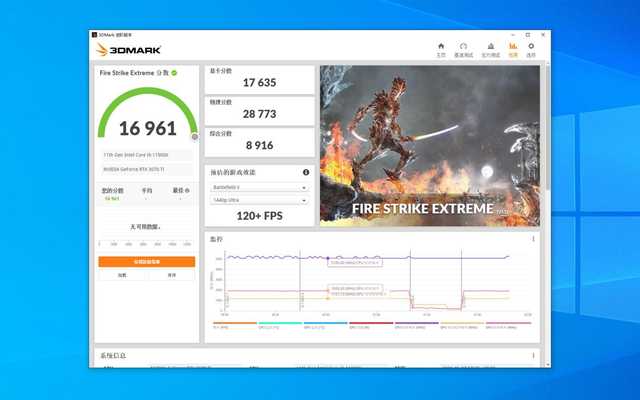Toggle the blue legend item in monitoring chart

point(325,325)
